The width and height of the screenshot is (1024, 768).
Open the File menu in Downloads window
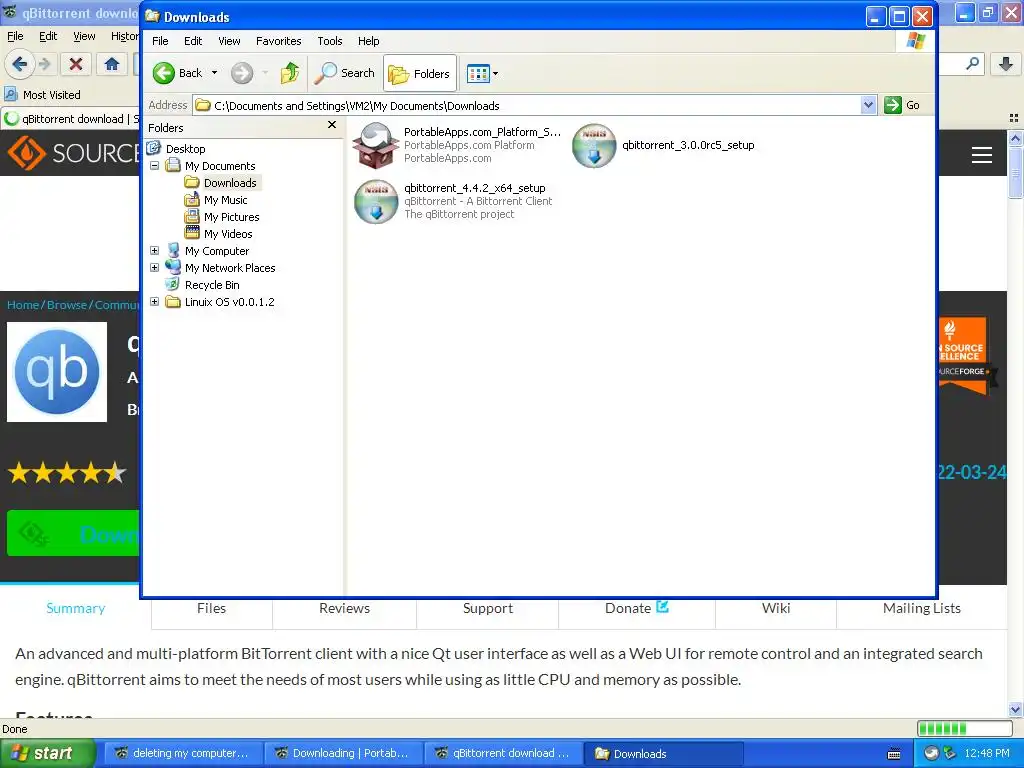pos(160,41)
